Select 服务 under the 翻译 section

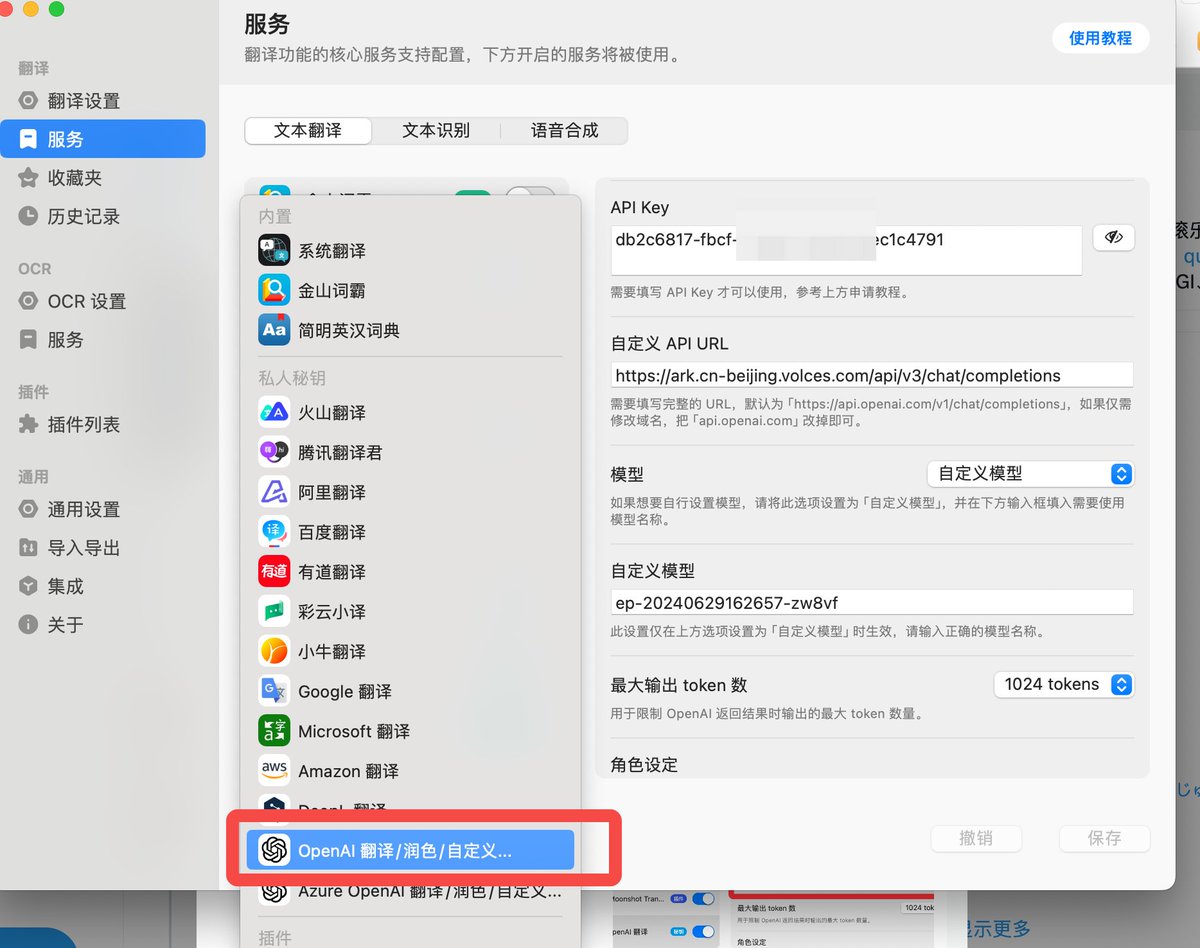(x=102, y=139)
